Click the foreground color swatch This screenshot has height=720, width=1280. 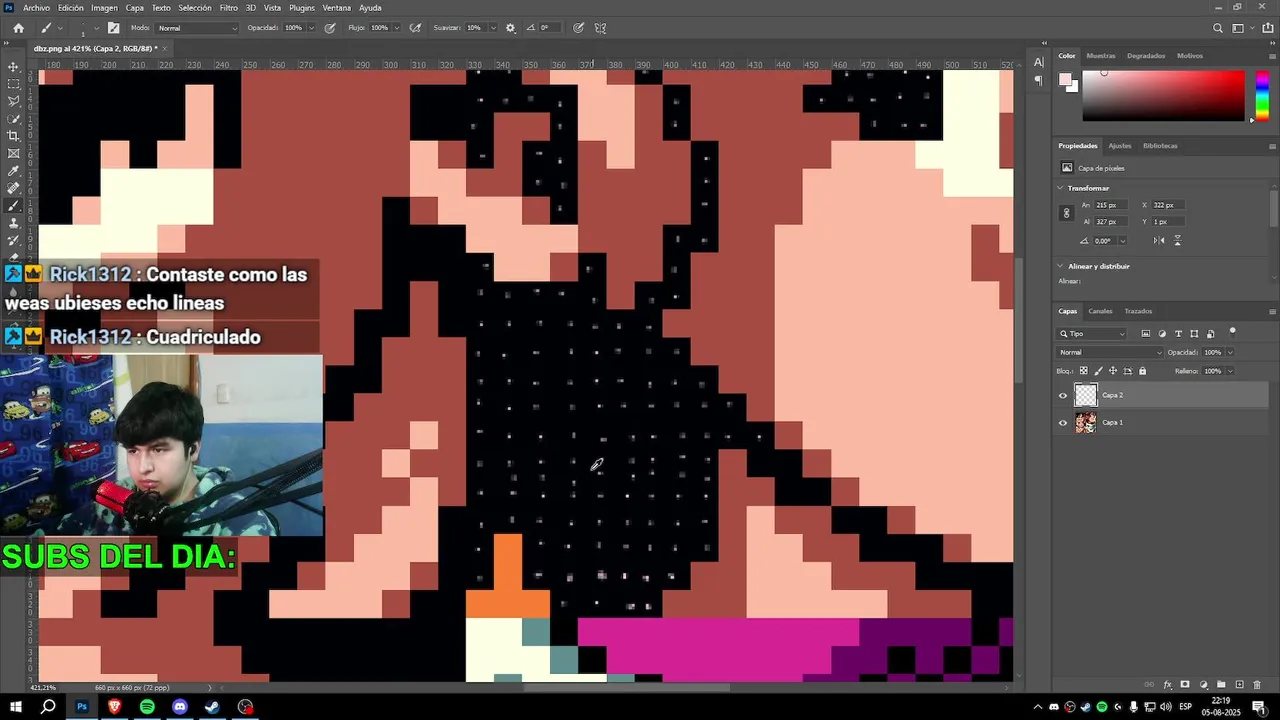[1066, 79]
